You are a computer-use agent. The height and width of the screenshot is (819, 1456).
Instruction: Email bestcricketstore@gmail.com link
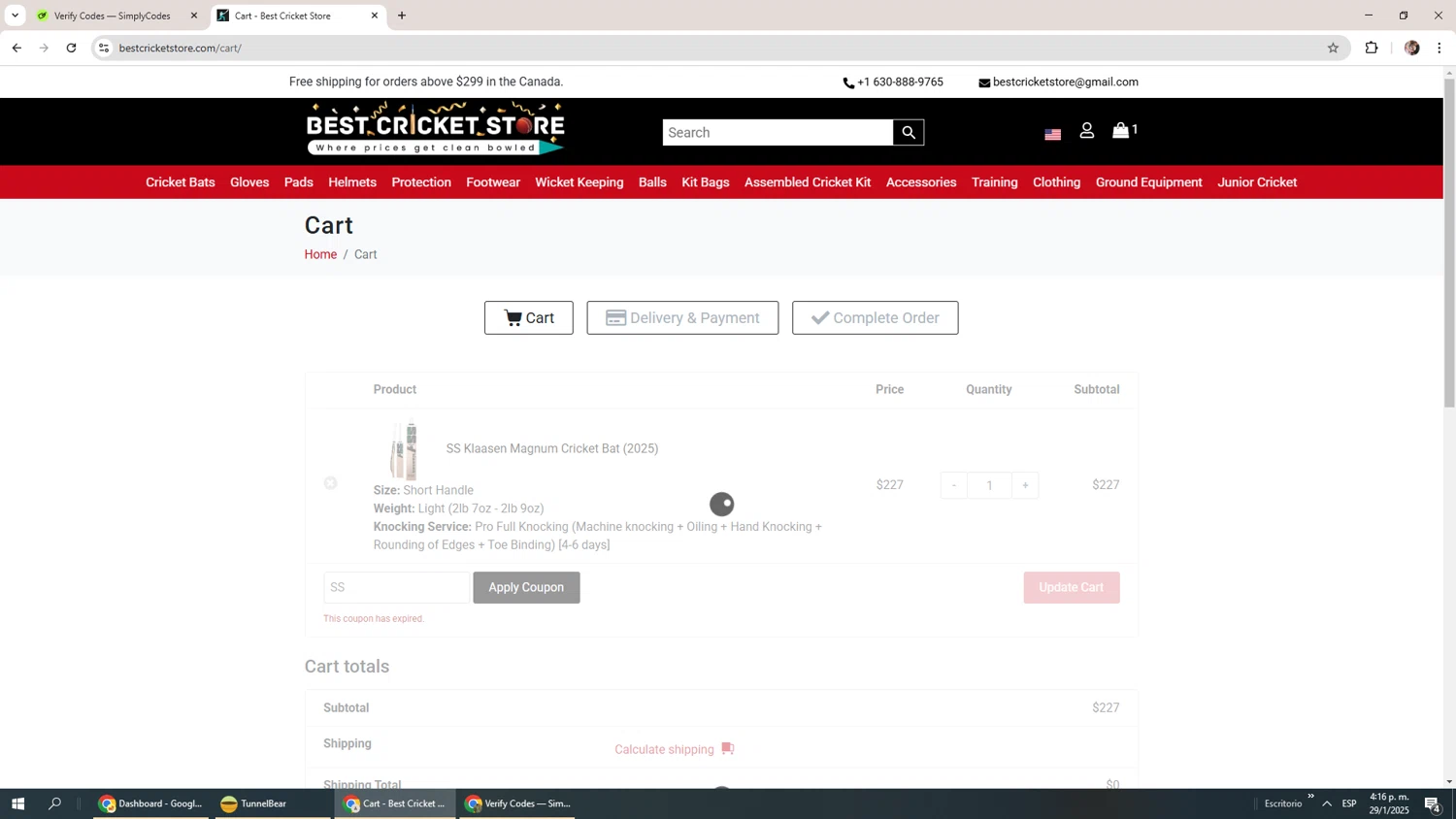[x=1058, y=82]
